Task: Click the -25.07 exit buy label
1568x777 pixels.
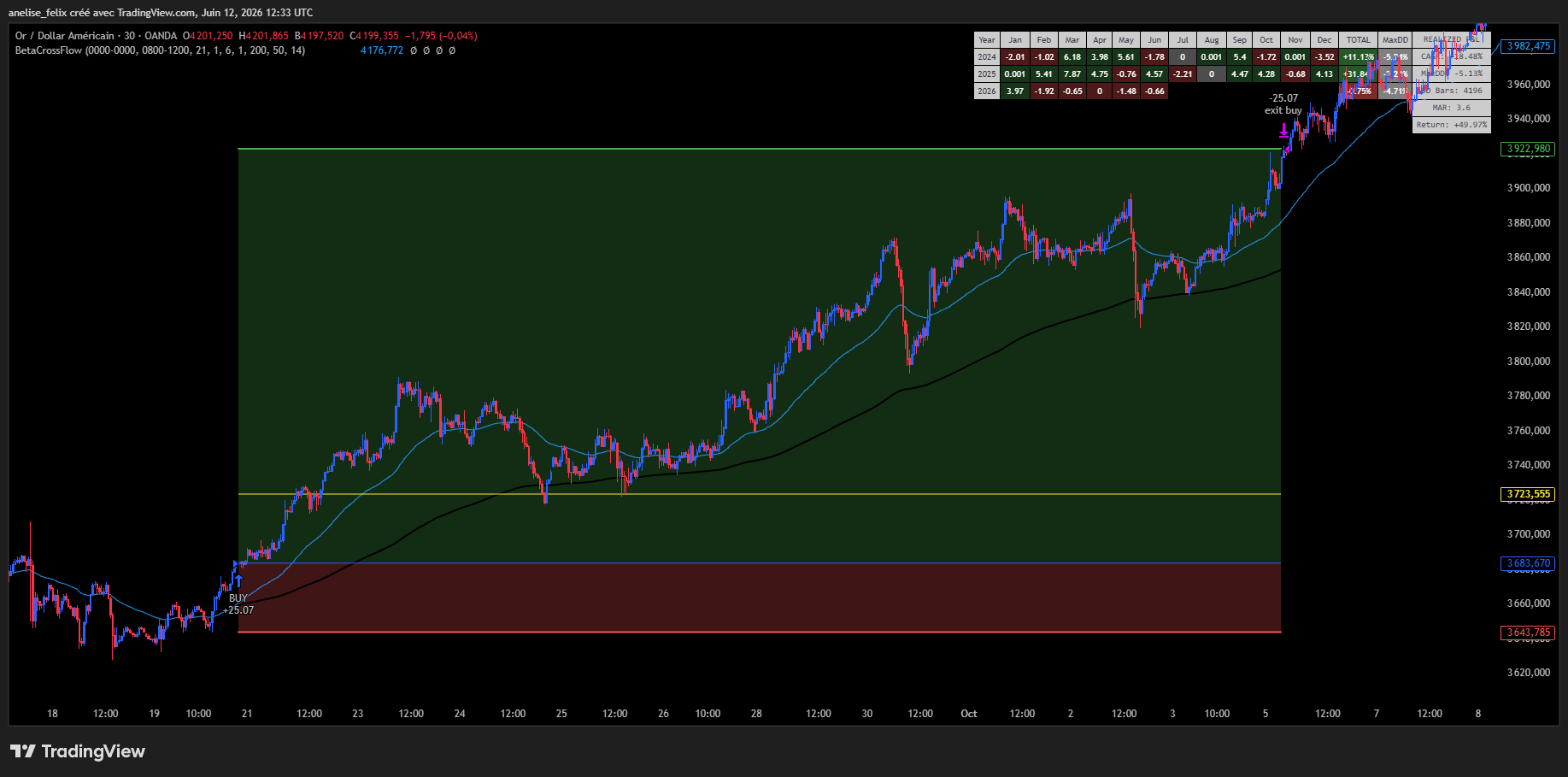Action: [x=1283, y=104]
